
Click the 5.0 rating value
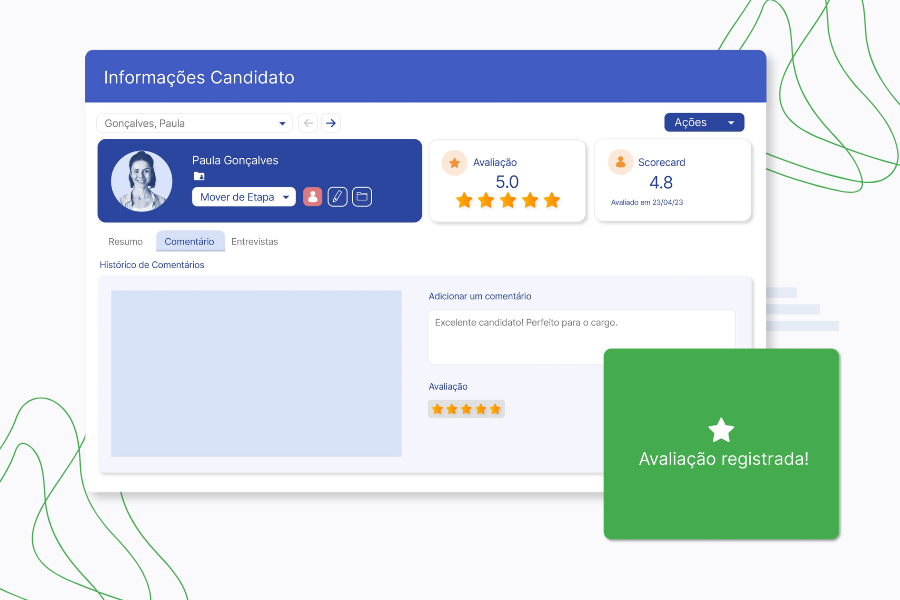(507, 182)
